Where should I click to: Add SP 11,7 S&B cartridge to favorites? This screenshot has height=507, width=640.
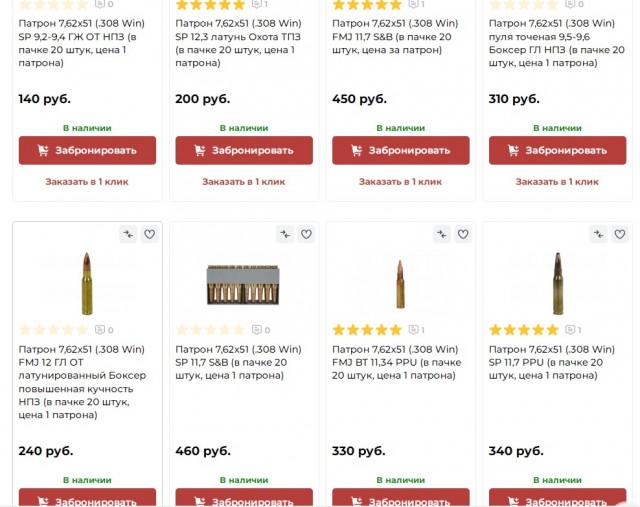pyautogui.click(x=306, y=234)
